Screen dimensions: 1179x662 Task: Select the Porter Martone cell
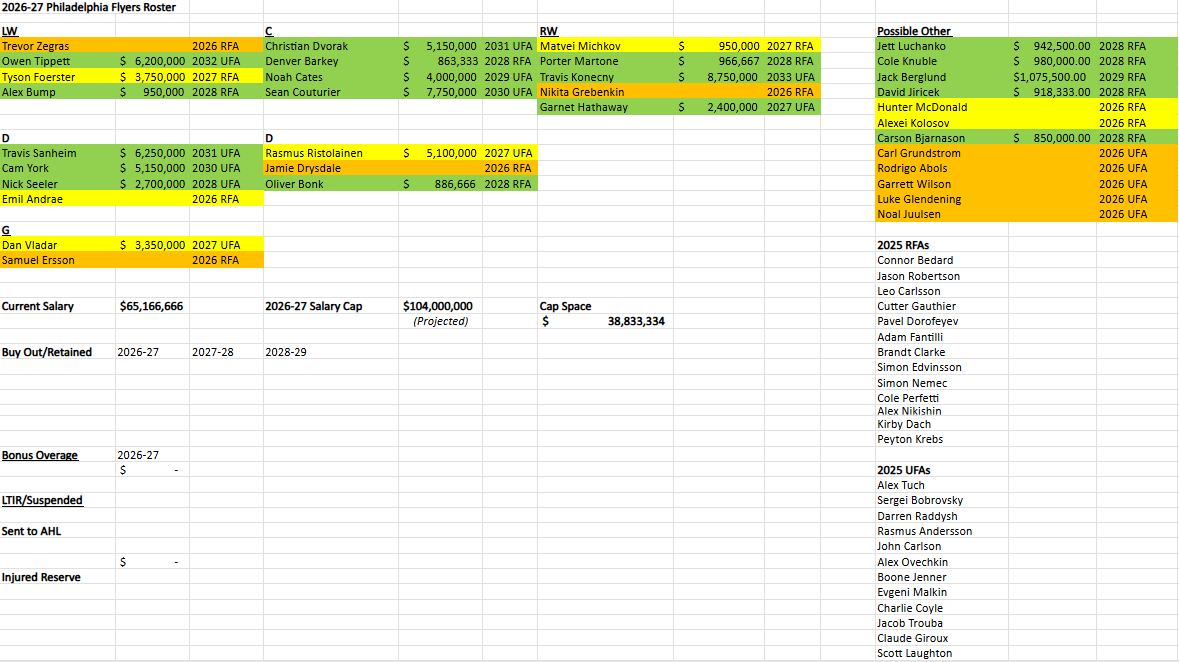coord(606,61)
